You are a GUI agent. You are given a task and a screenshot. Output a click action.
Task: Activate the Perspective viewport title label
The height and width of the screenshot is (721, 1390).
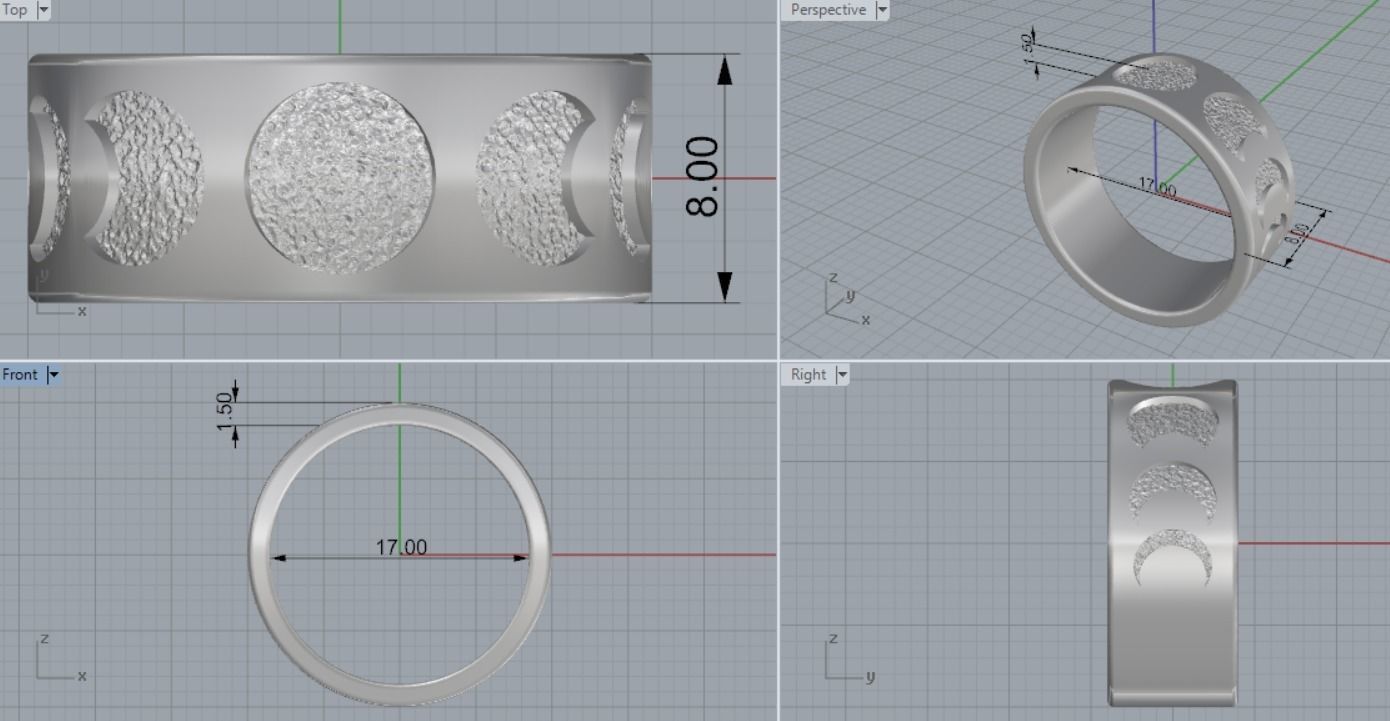point(828,10)
